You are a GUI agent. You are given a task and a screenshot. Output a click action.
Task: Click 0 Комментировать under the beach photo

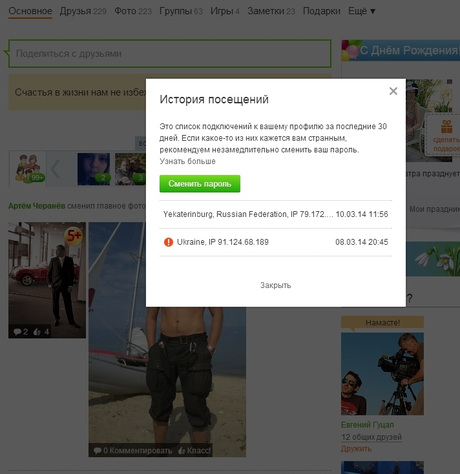click(x=133, y=451)
